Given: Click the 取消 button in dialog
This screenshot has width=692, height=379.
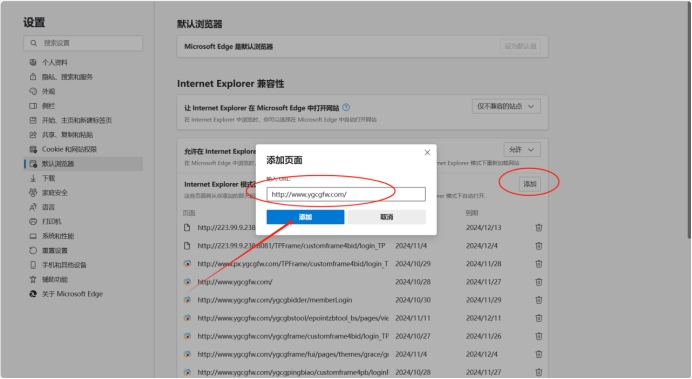Looking at the screenshot, I should click(387, 217).
